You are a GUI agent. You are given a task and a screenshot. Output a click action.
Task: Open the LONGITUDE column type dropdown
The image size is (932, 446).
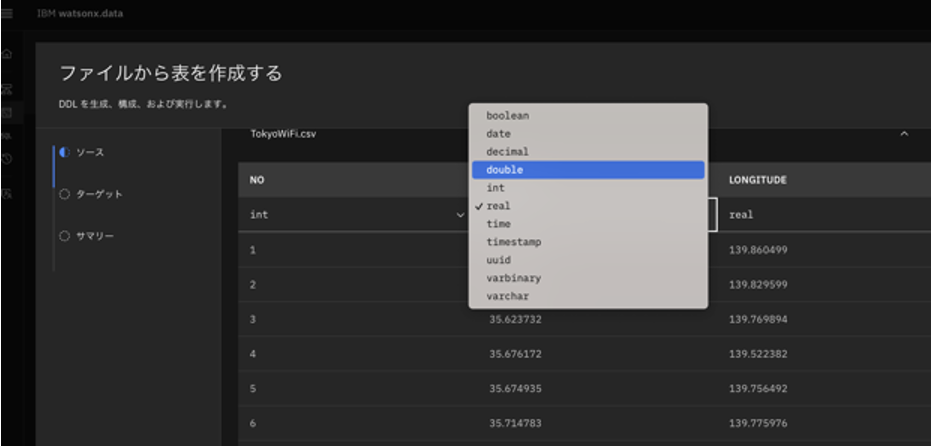[824, 215]
